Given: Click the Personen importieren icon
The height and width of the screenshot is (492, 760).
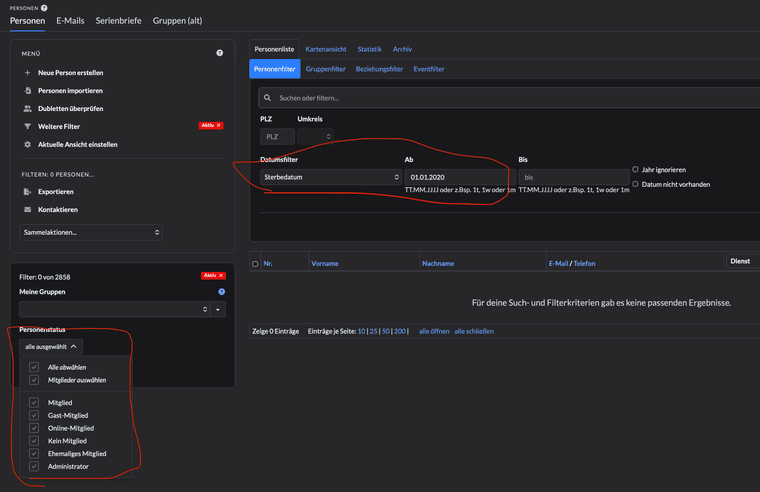Looking at the screenshot, I should click(28, 91).
